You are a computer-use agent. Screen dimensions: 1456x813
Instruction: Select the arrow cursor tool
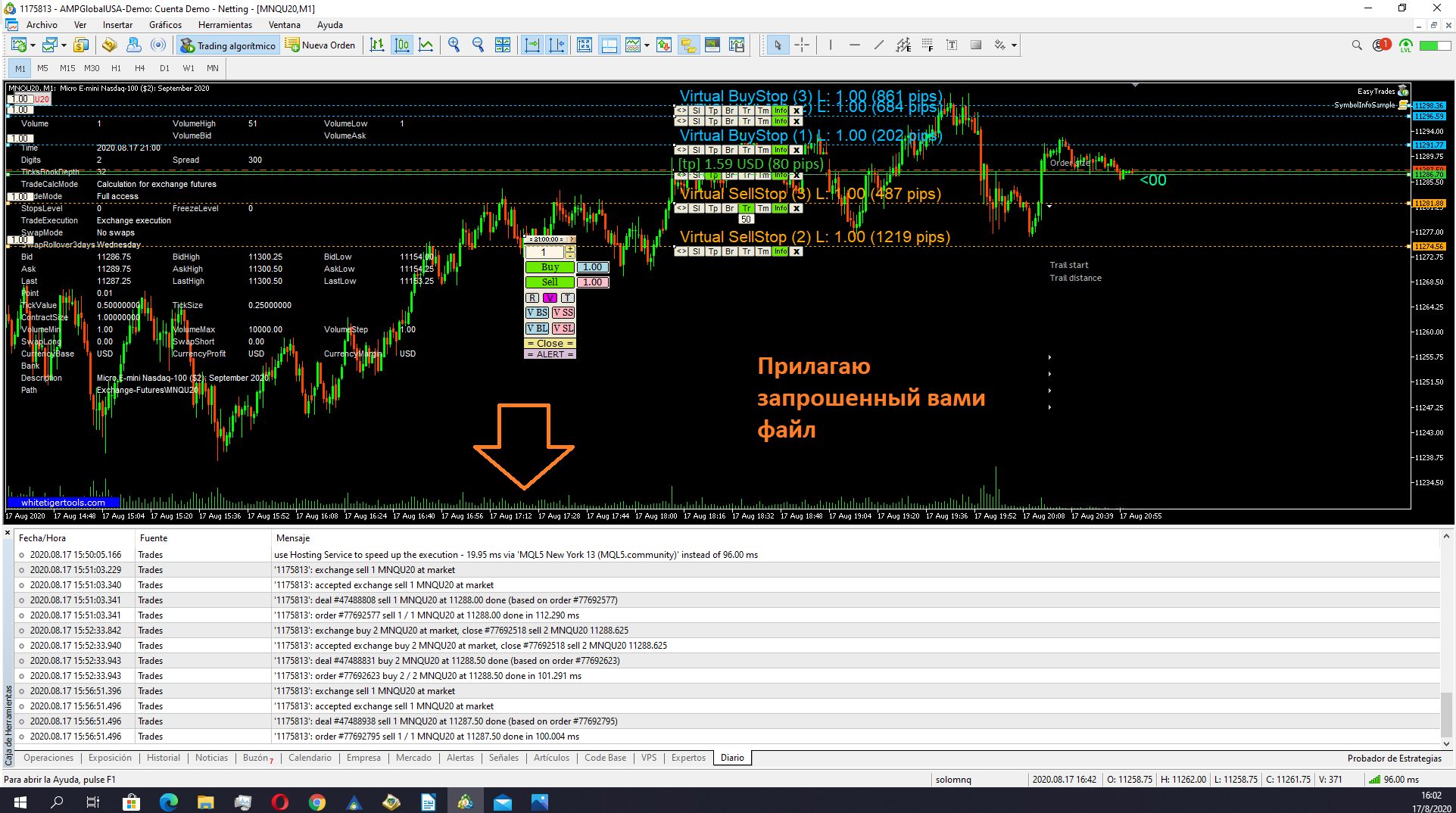point(778,45)
